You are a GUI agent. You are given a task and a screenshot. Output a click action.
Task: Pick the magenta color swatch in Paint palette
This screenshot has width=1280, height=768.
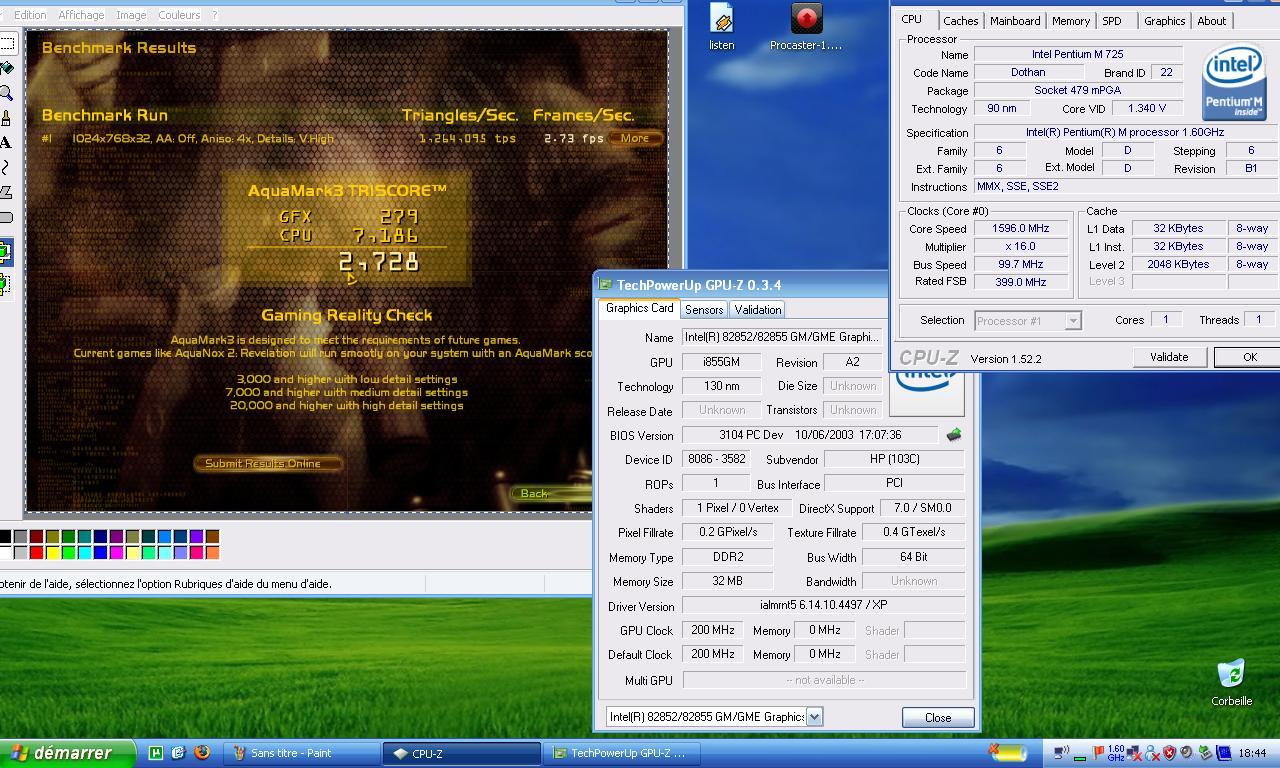pos(117,552)
